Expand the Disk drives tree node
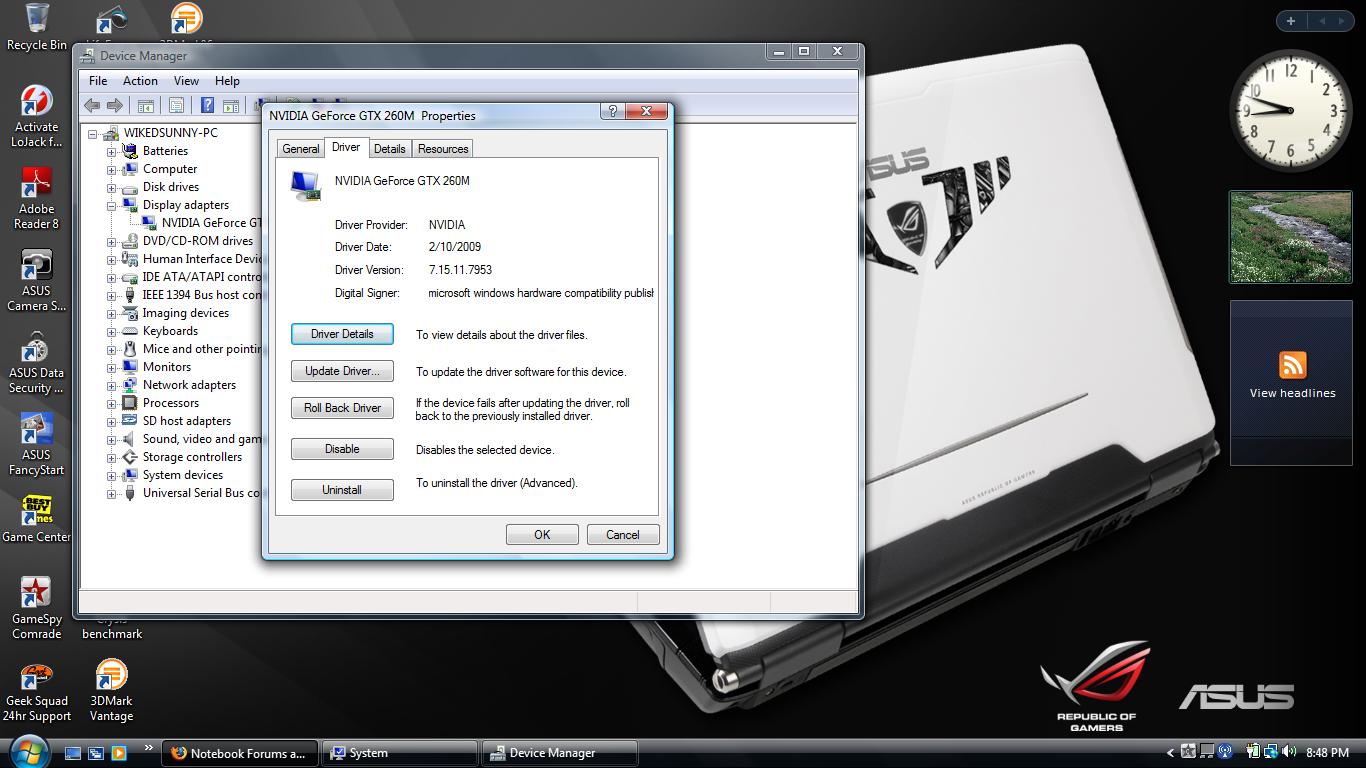Screen dimensions: 1366x768 pos(111,187)
